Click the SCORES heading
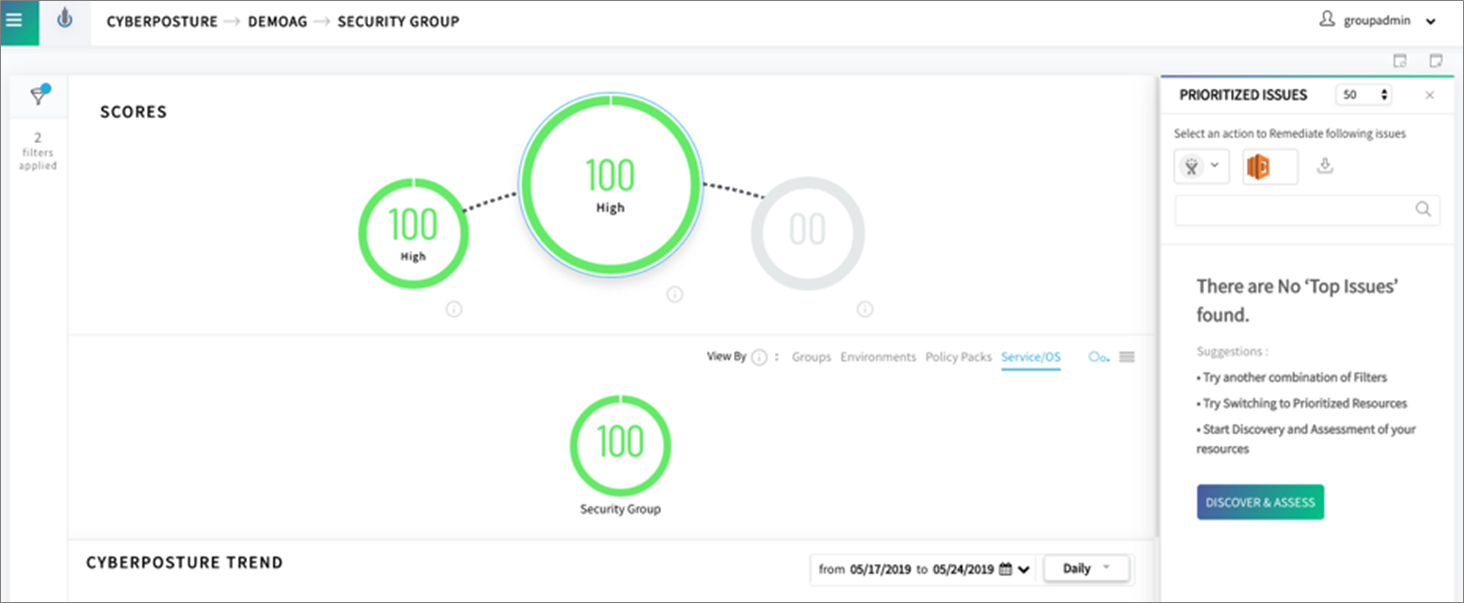 tap(133, 112)
